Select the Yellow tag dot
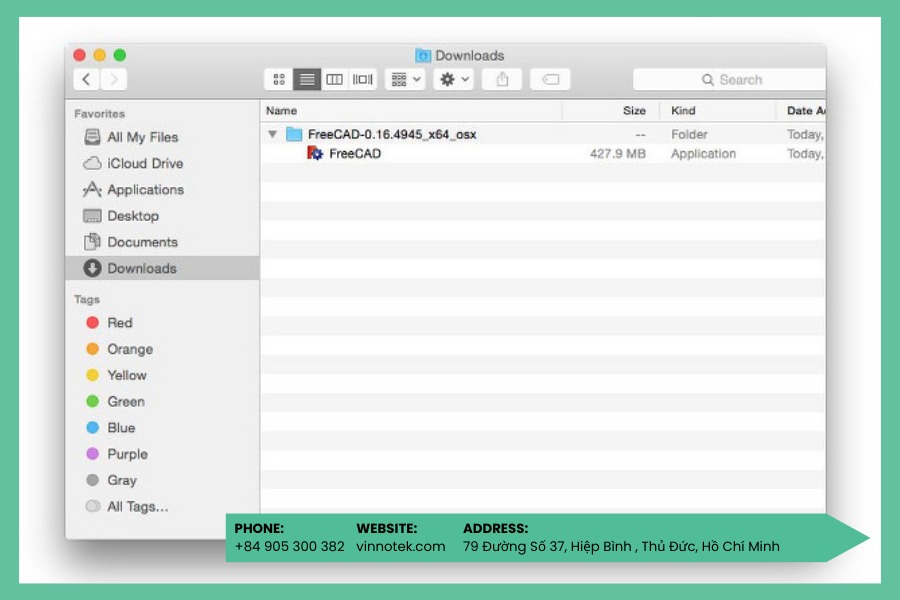This screenshot has width=900, height=600. click(x=92, y=375)
